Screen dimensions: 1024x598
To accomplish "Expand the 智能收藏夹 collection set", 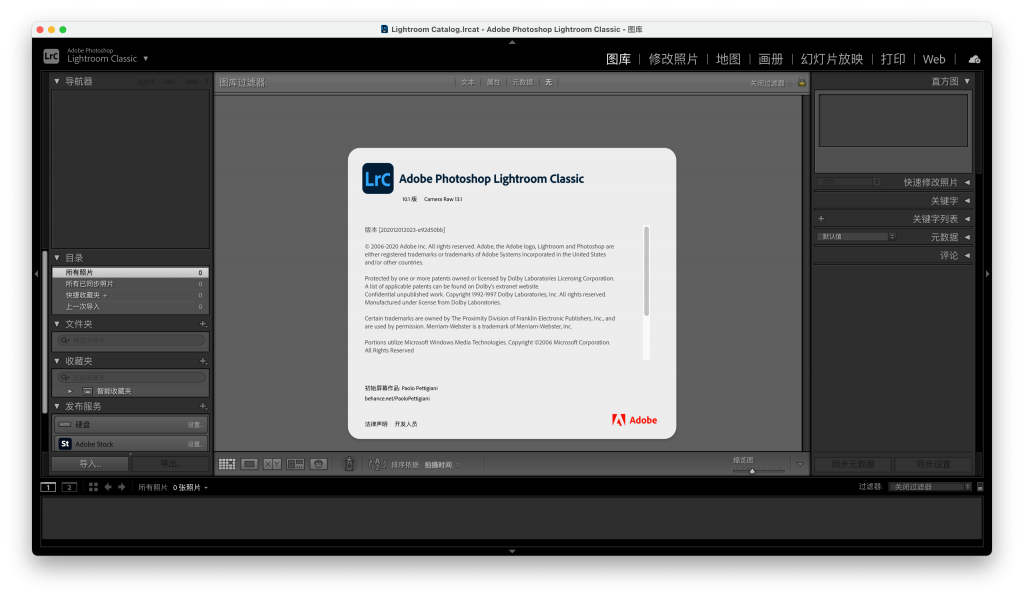I will (70, 391).
